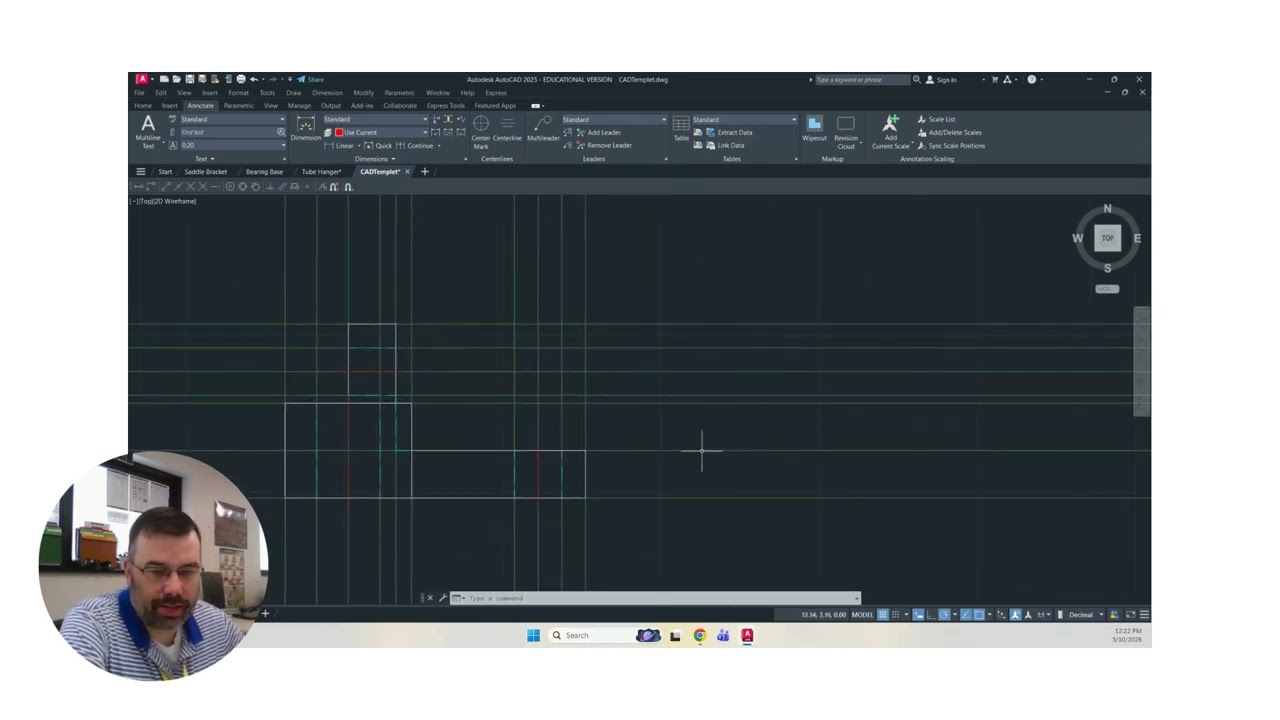Click the Quick dimension button
Screen dimensions: 1280x720
pyautogui.click(x=378, y=145)
